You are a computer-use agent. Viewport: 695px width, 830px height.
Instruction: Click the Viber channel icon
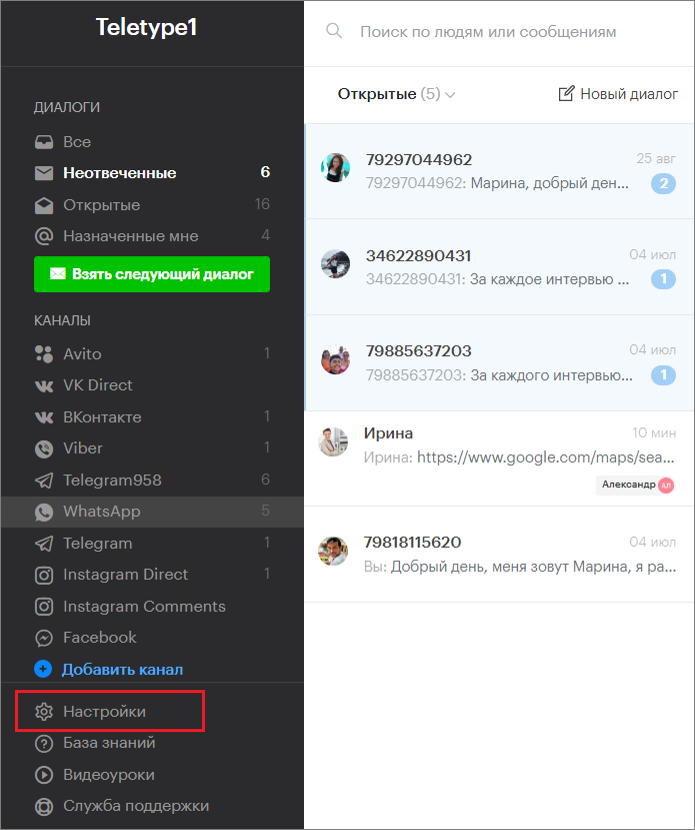[44, 449]
